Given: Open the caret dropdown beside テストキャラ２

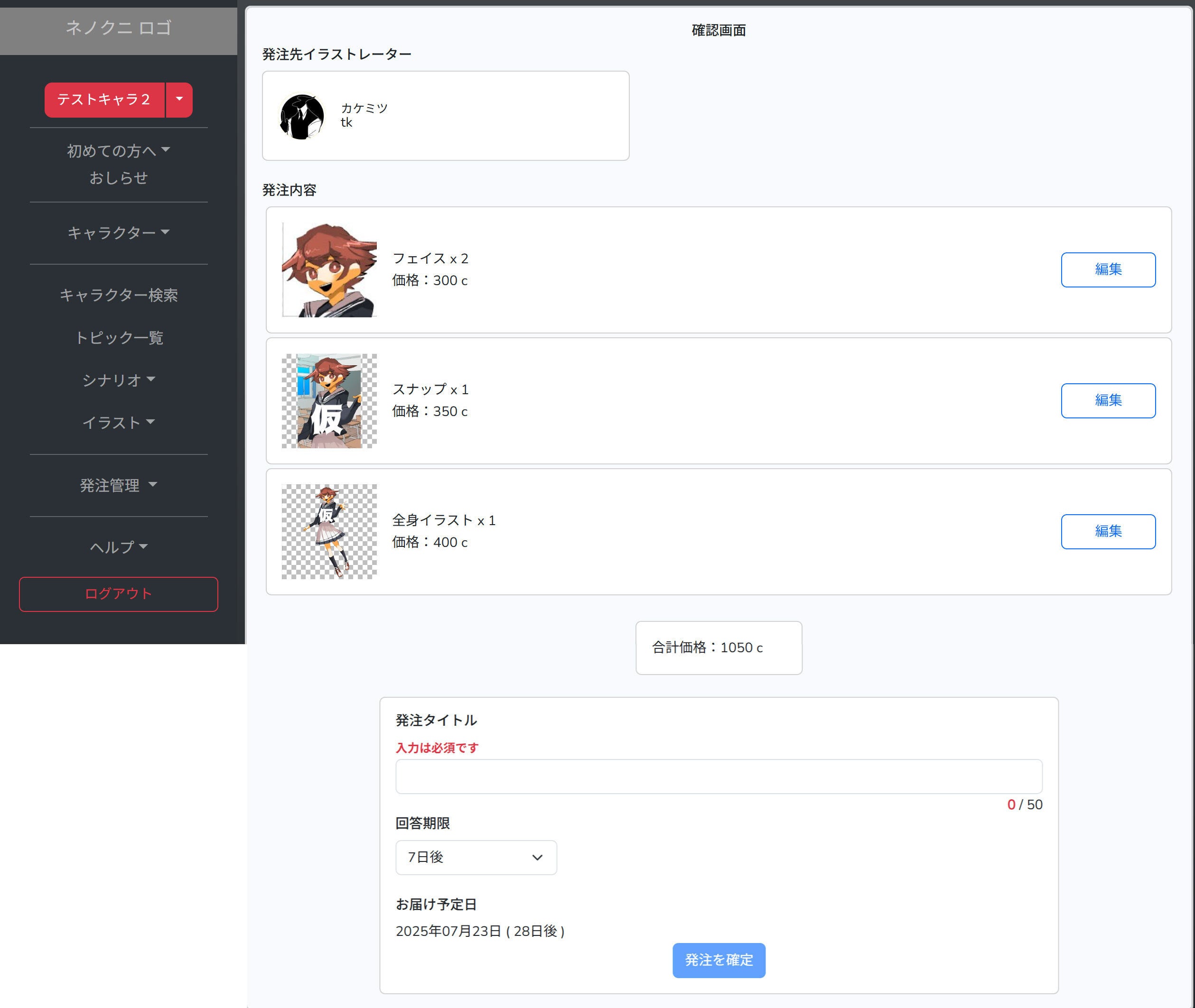Looking at the screenshot, I should pyautogui.click(x=179, y=100).
